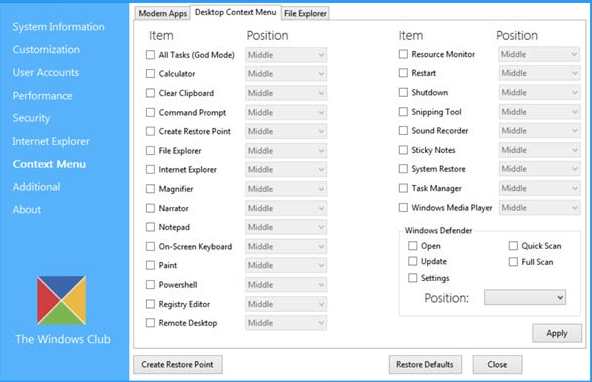The width and height of the screenshot is (592, 382).
Task: Check Create Restore Point item checkbox
Action: (150, 131)
